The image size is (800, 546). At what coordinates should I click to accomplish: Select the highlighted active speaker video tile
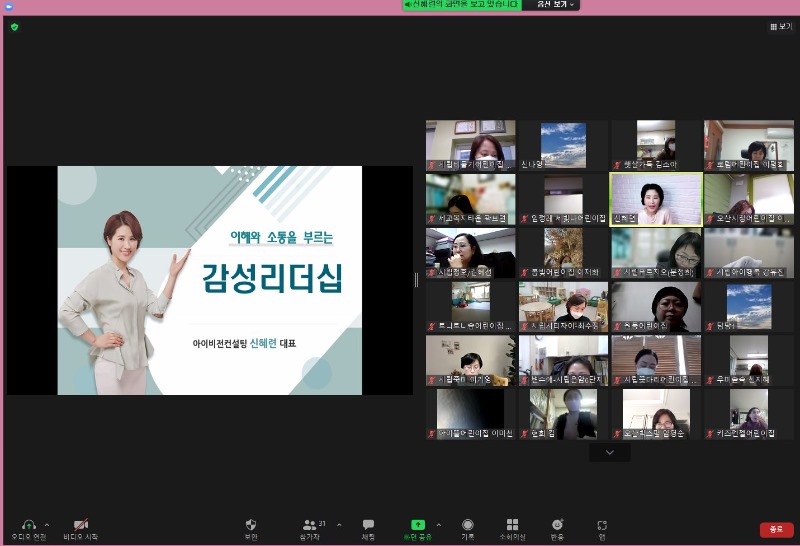655,199
